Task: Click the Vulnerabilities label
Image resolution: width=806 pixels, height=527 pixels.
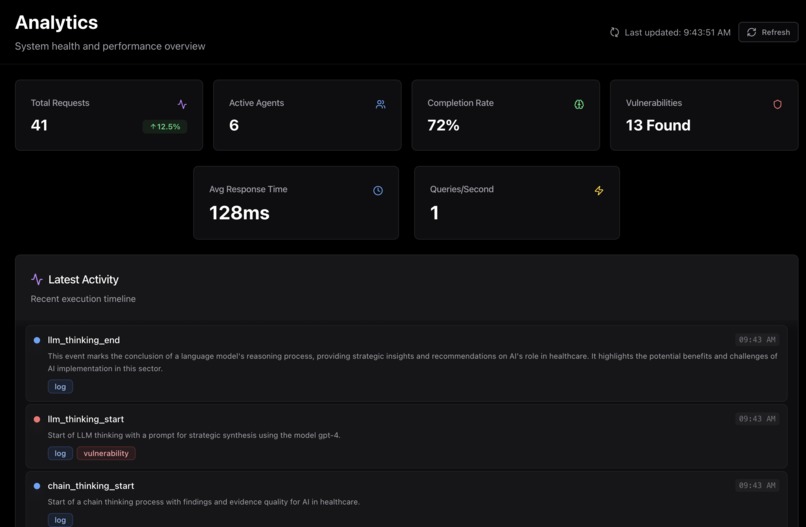Action: (654, 103)
